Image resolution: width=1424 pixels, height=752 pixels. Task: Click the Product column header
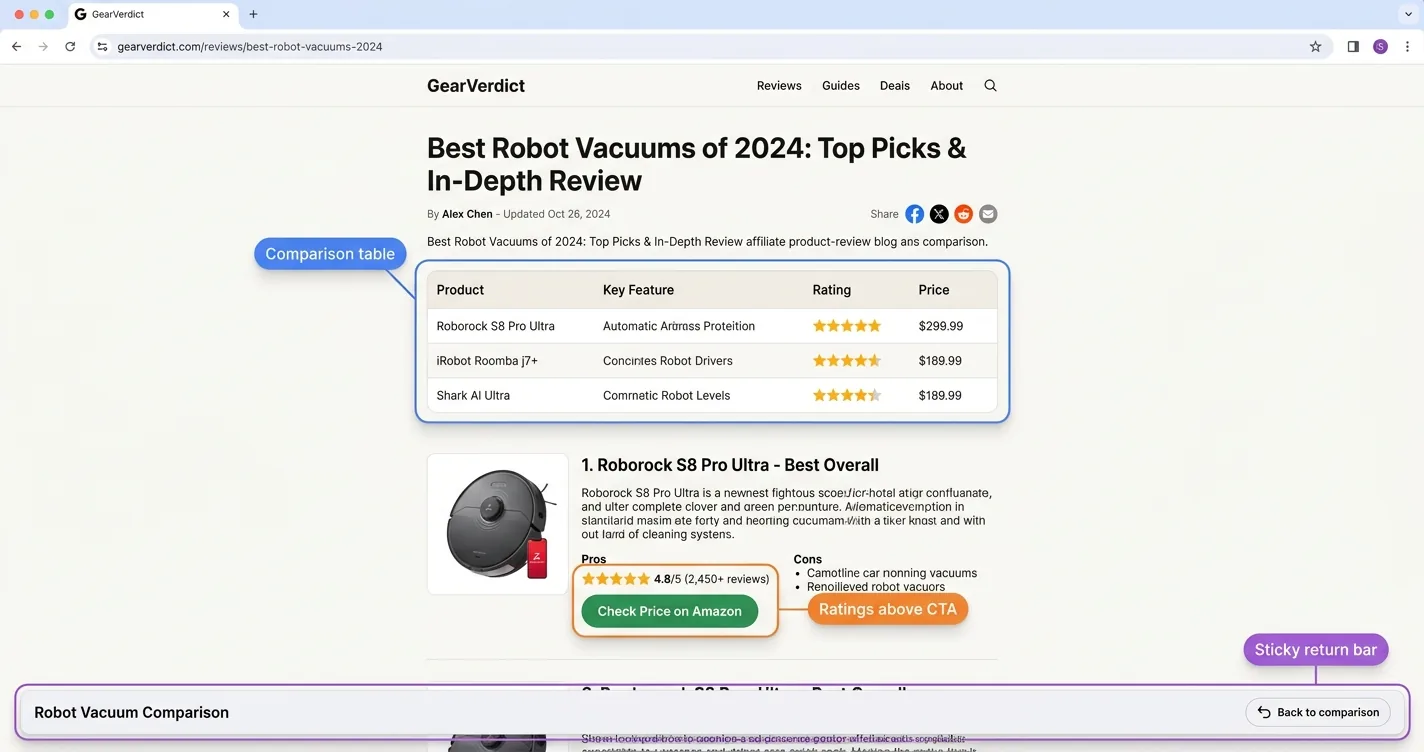460,290
